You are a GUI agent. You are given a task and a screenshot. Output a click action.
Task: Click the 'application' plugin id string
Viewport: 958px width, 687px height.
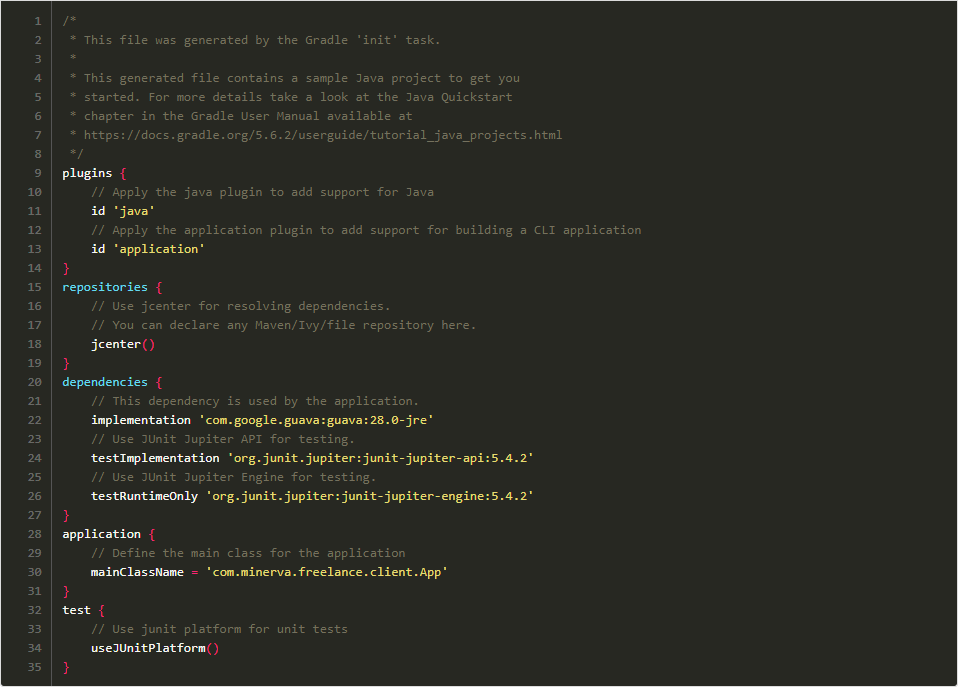(x=159, y=249)
